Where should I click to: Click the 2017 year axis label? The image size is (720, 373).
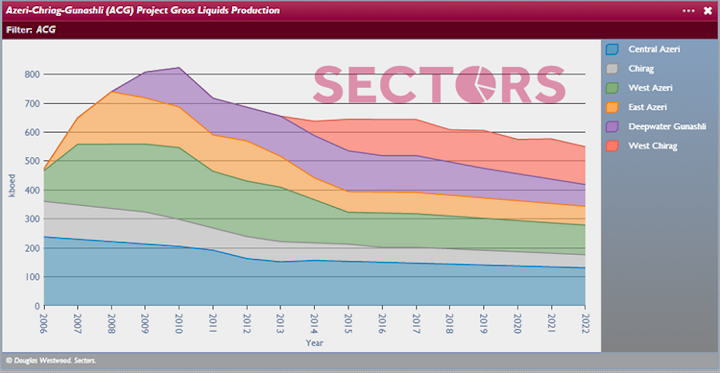pyautogui.click(x=416, y=323)
